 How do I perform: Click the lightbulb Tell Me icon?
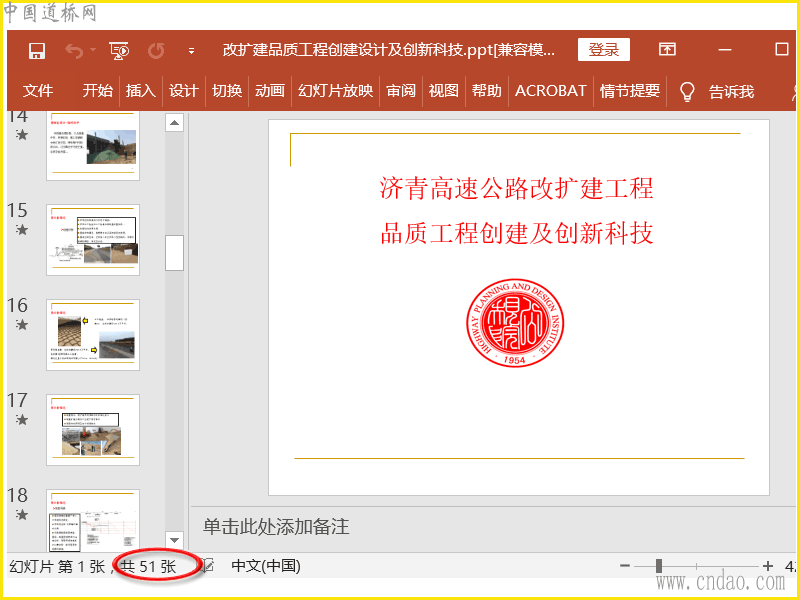point(687,91)
